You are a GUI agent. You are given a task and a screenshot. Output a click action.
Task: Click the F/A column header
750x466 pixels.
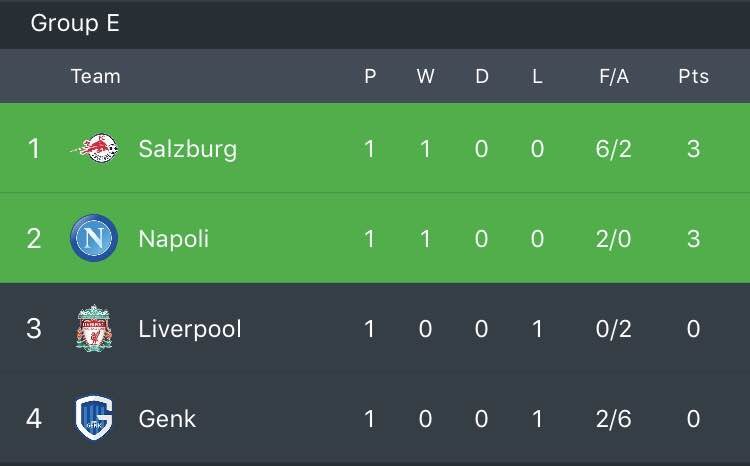[614, 76]
